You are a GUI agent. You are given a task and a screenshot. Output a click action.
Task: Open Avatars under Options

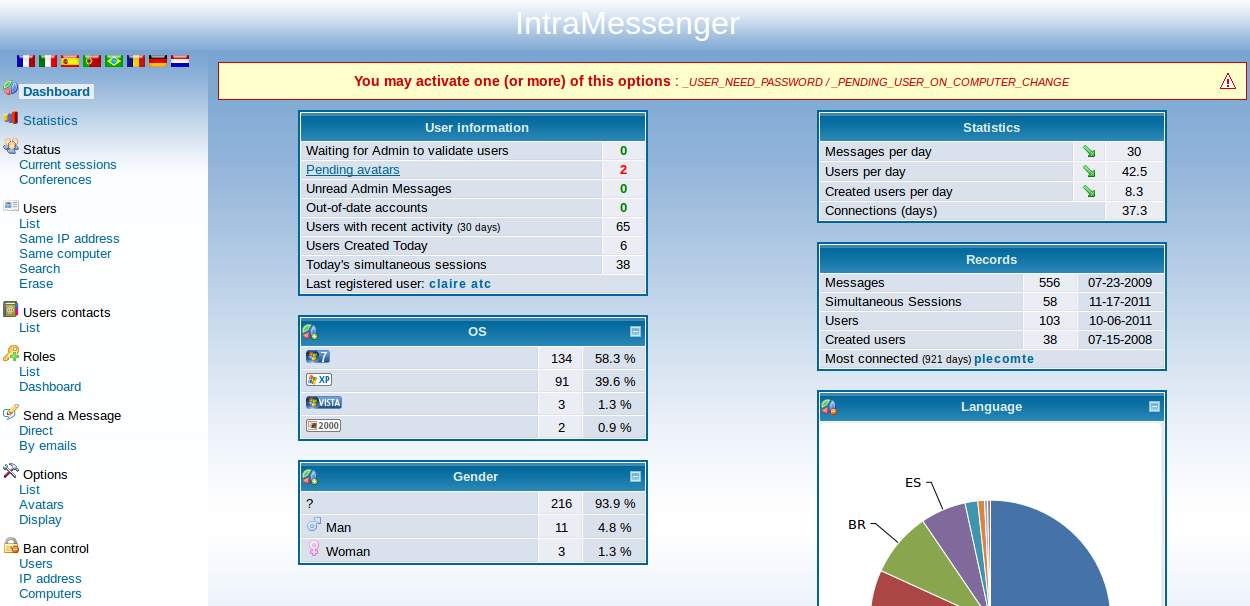41,505
